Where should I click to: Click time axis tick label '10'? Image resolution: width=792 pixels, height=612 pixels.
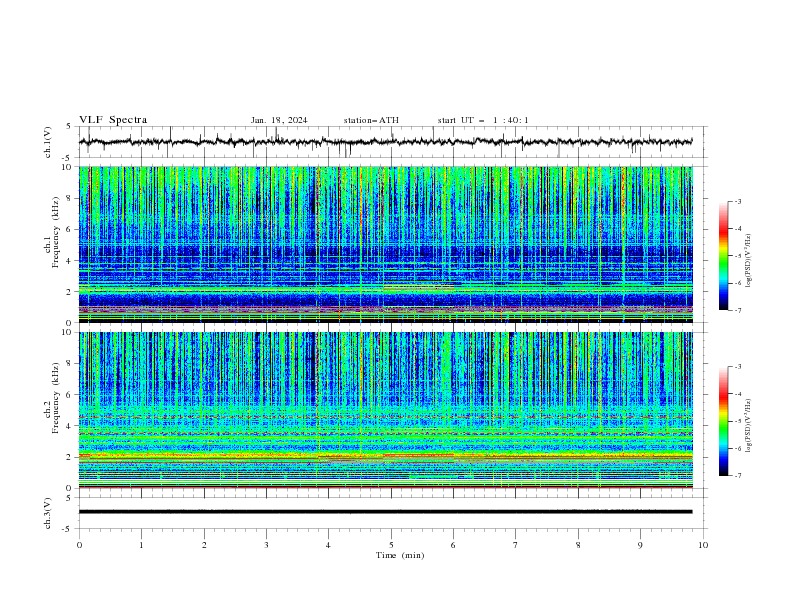pos(703,545)
